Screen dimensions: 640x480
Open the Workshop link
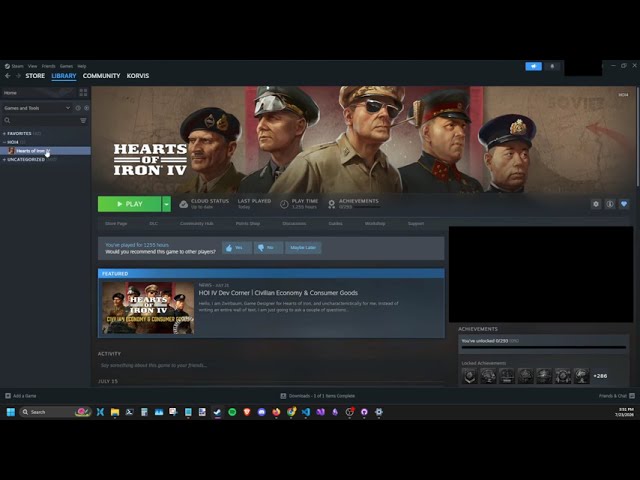(x=375, y=224)
